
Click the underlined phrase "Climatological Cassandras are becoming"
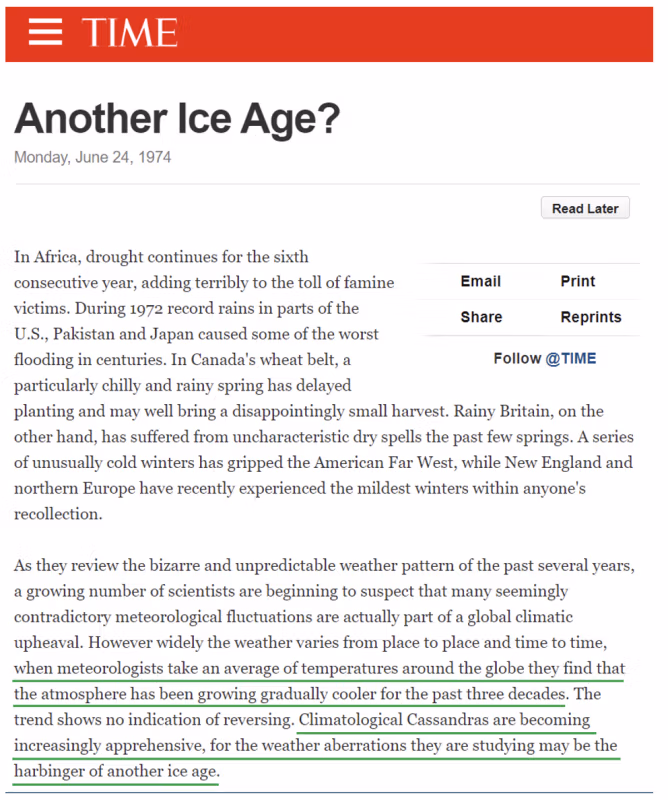point(444,720)
